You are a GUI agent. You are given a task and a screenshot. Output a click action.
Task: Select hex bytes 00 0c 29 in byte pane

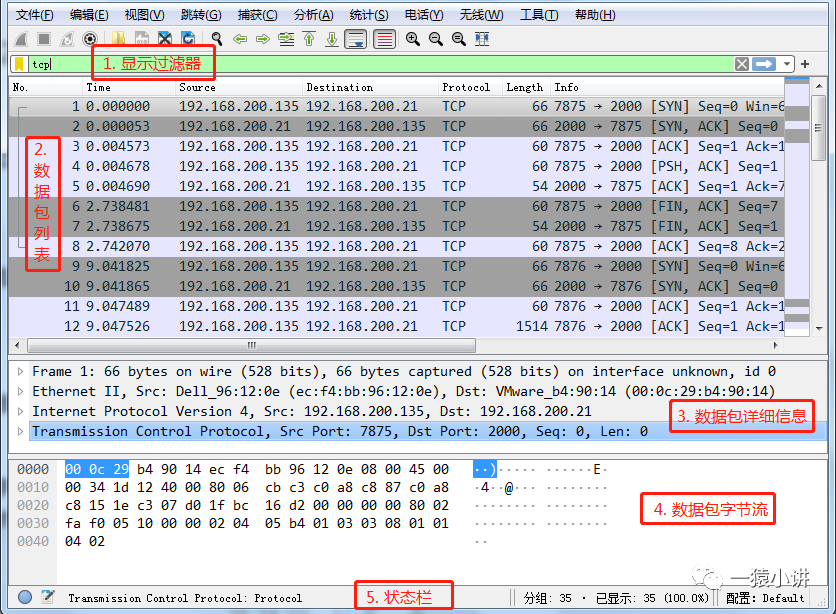pos(97,470)
